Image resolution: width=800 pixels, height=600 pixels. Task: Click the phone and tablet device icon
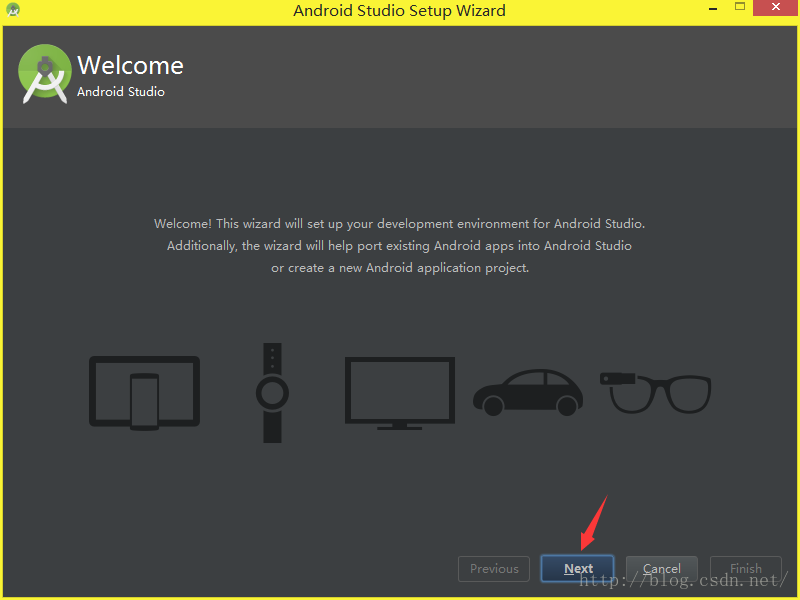[144, 393]
